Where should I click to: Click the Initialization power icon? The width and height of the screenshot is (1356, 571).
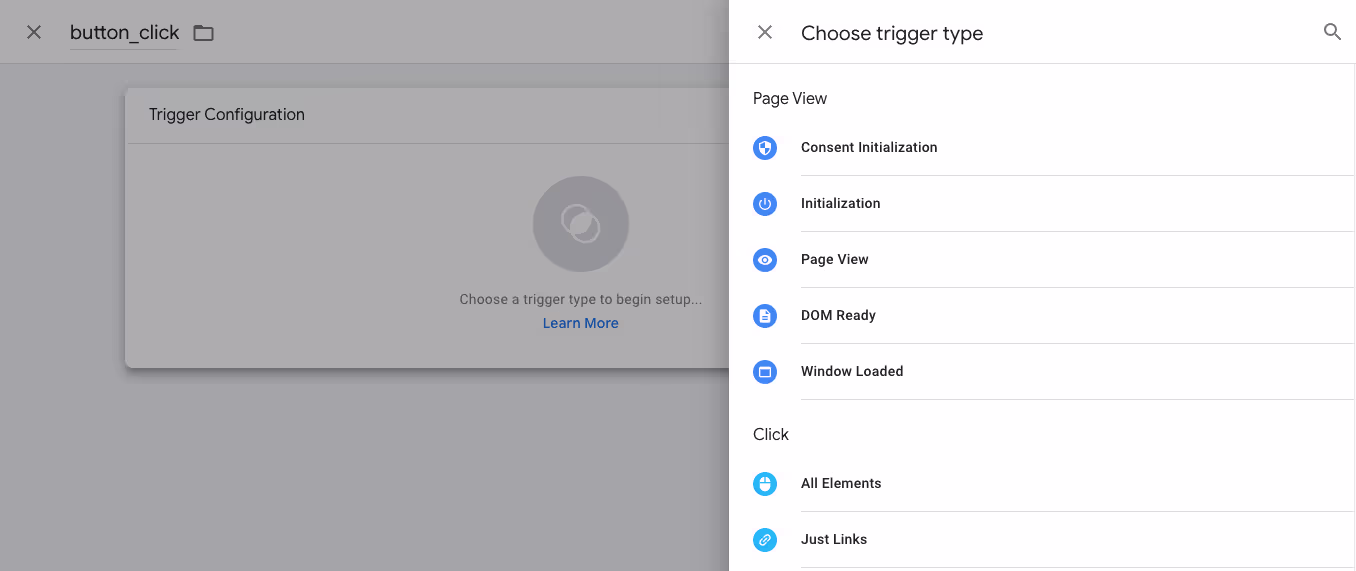click(x=765, y=204)
